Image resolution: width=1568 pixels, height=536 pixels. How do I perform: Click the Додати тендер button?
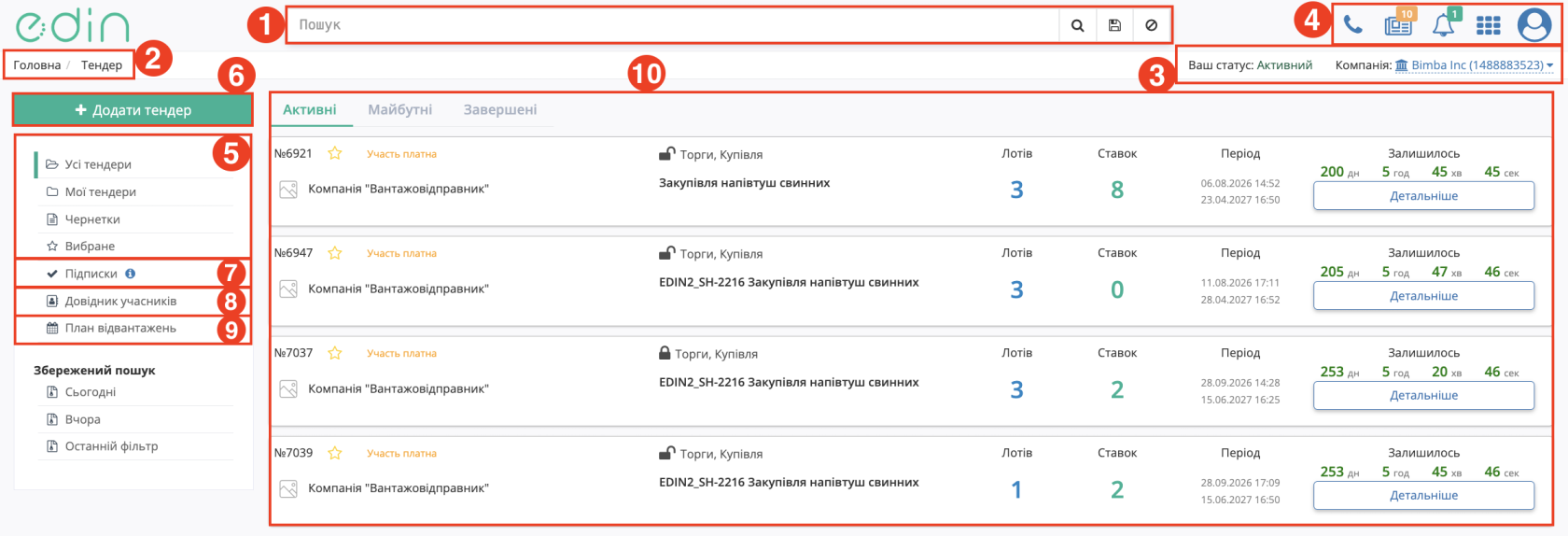pos(133,110)
